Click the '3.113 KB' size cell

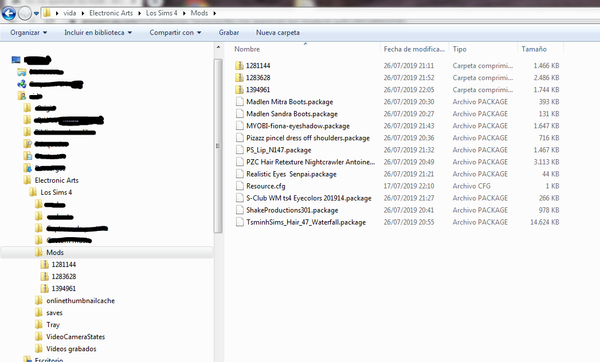coord(546,162)
